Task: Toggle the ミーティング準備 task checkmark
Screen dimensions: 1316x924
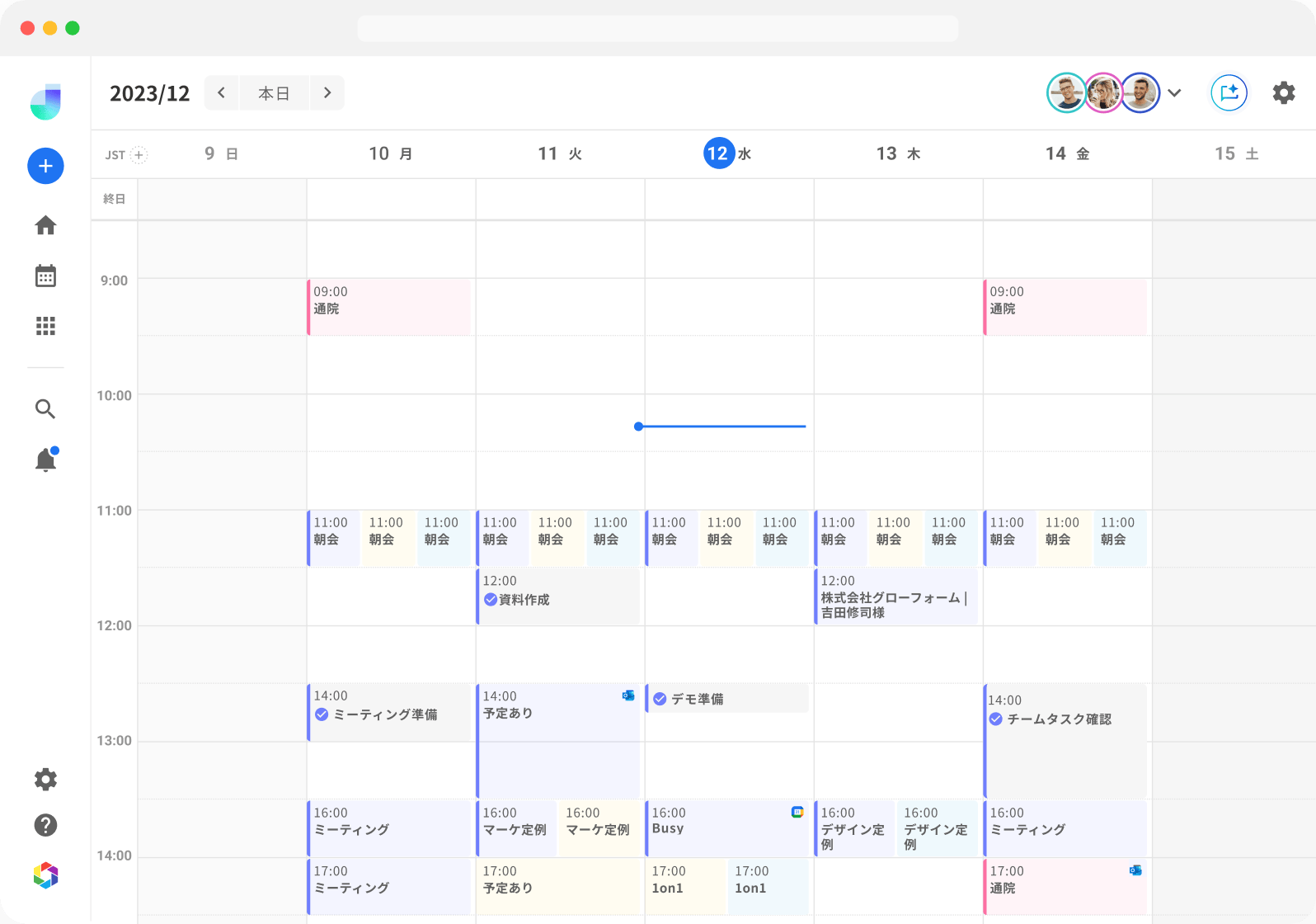Action: (x=322, y=714)
